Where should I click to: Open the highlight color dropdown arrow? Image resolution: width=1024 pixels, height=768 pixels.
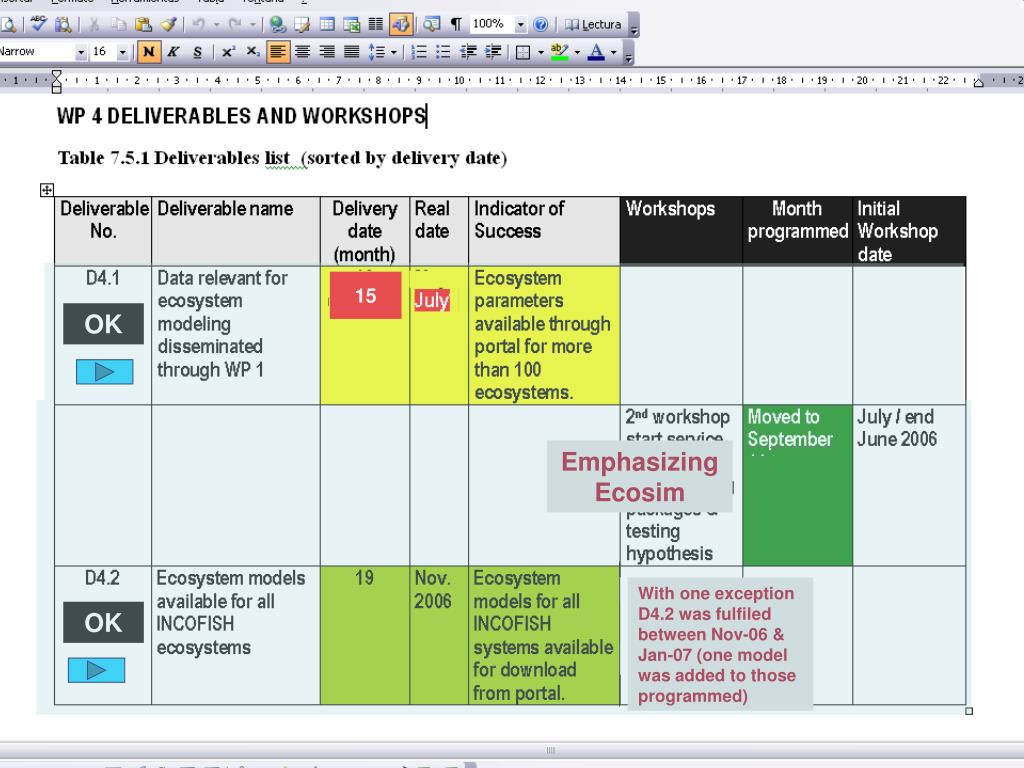click(x=577, y=52)
